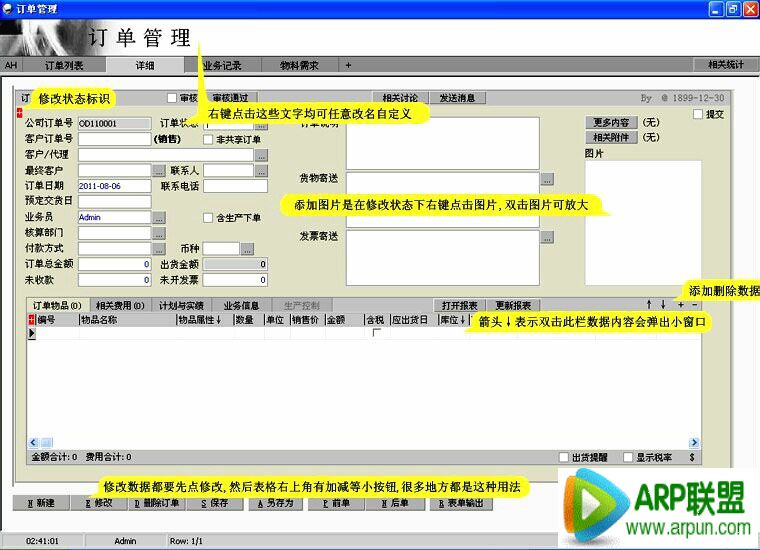Click the minus icon to delete table row
Image resolution: width=760 pixels, height=550 pixels.
(x=696, y=304)
